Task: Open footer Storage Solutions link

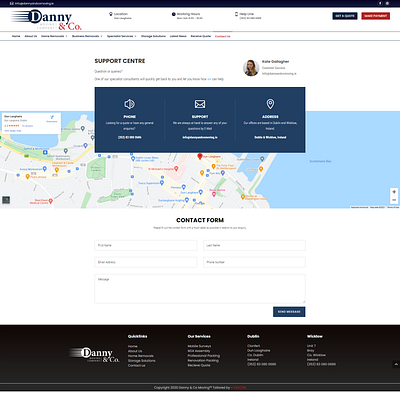Action: coord(142,361)
